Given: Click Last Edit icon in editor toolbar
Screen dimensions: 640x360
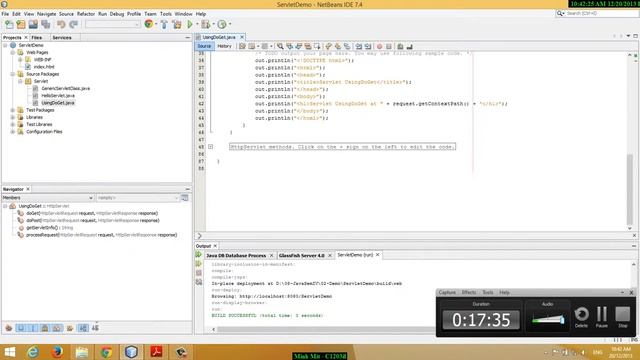Looking at the screenshot, I should pos(242,47).
